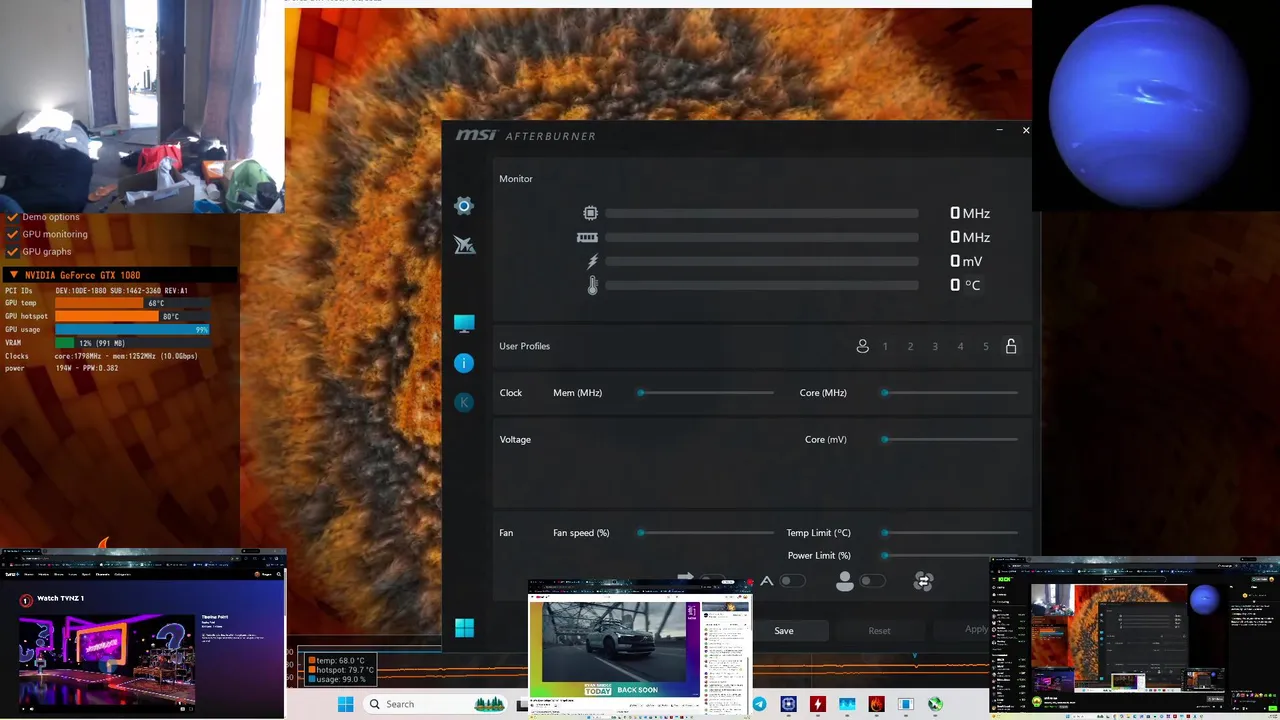Click the Save button in Afterburner
The width and height of the screenshot is (1280, 720).
(x=784, y=631)
